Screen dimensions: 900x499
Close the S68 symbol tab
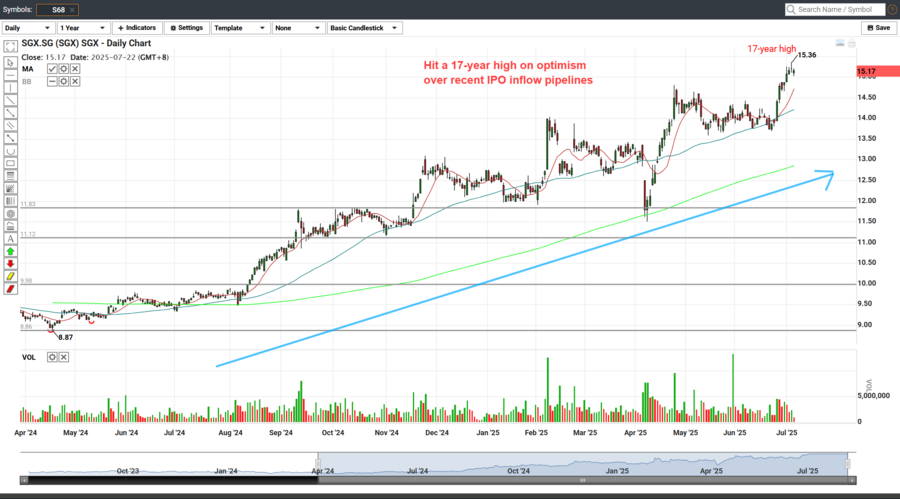(72, 10)
